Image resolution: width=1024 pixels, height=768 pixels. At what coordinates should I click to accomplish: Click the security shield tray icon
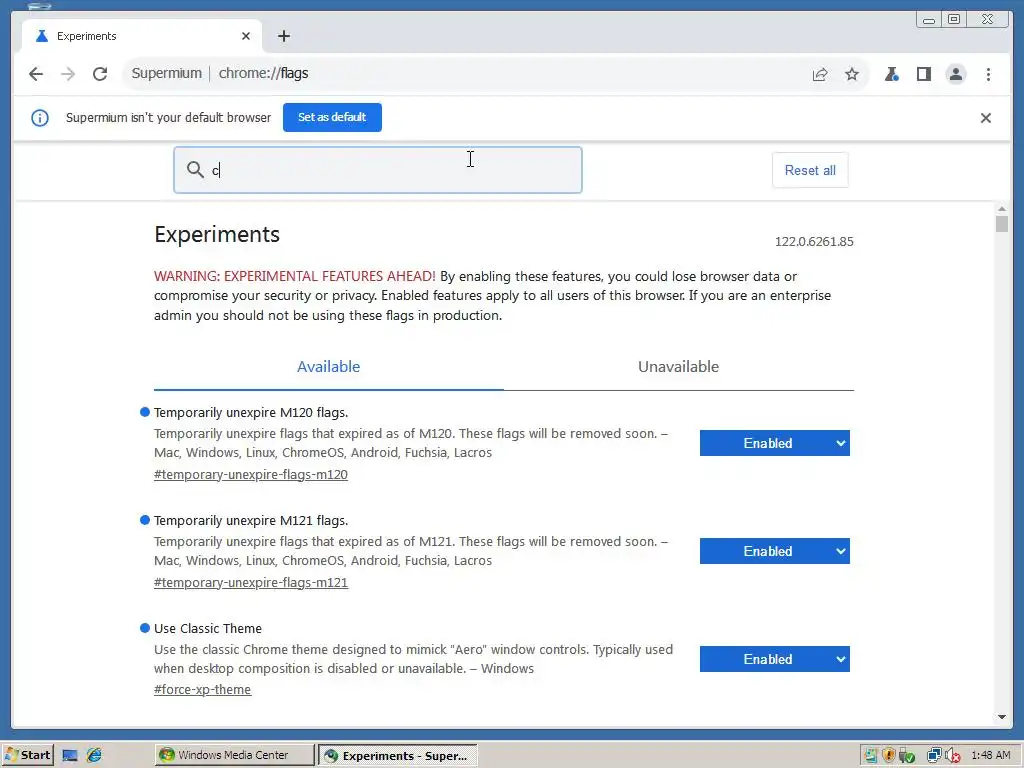coord(888,756)
